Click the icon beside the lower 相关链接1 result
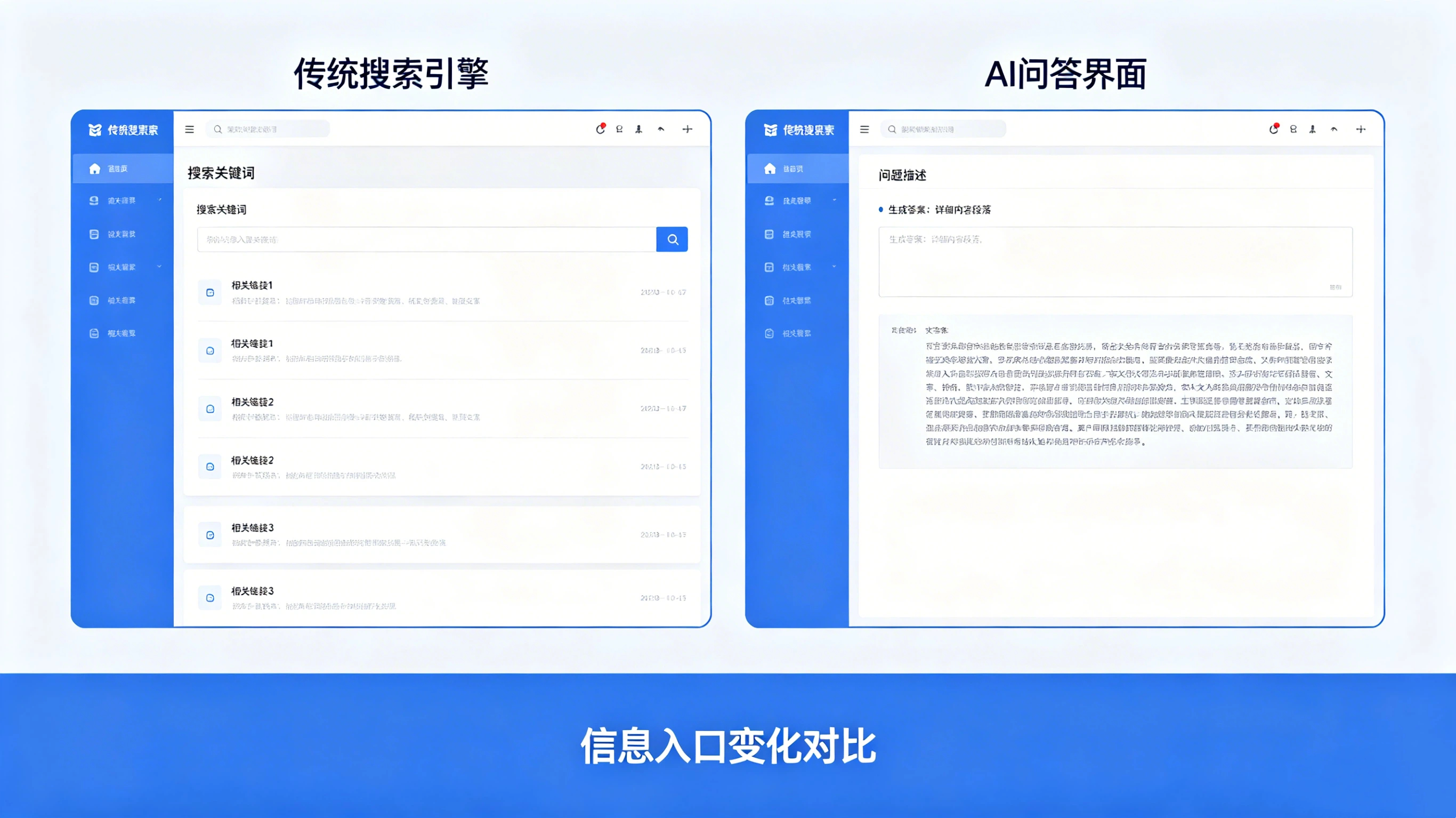Image resolution: width=1456 pixels, height=818 pixels. (209, 351)
